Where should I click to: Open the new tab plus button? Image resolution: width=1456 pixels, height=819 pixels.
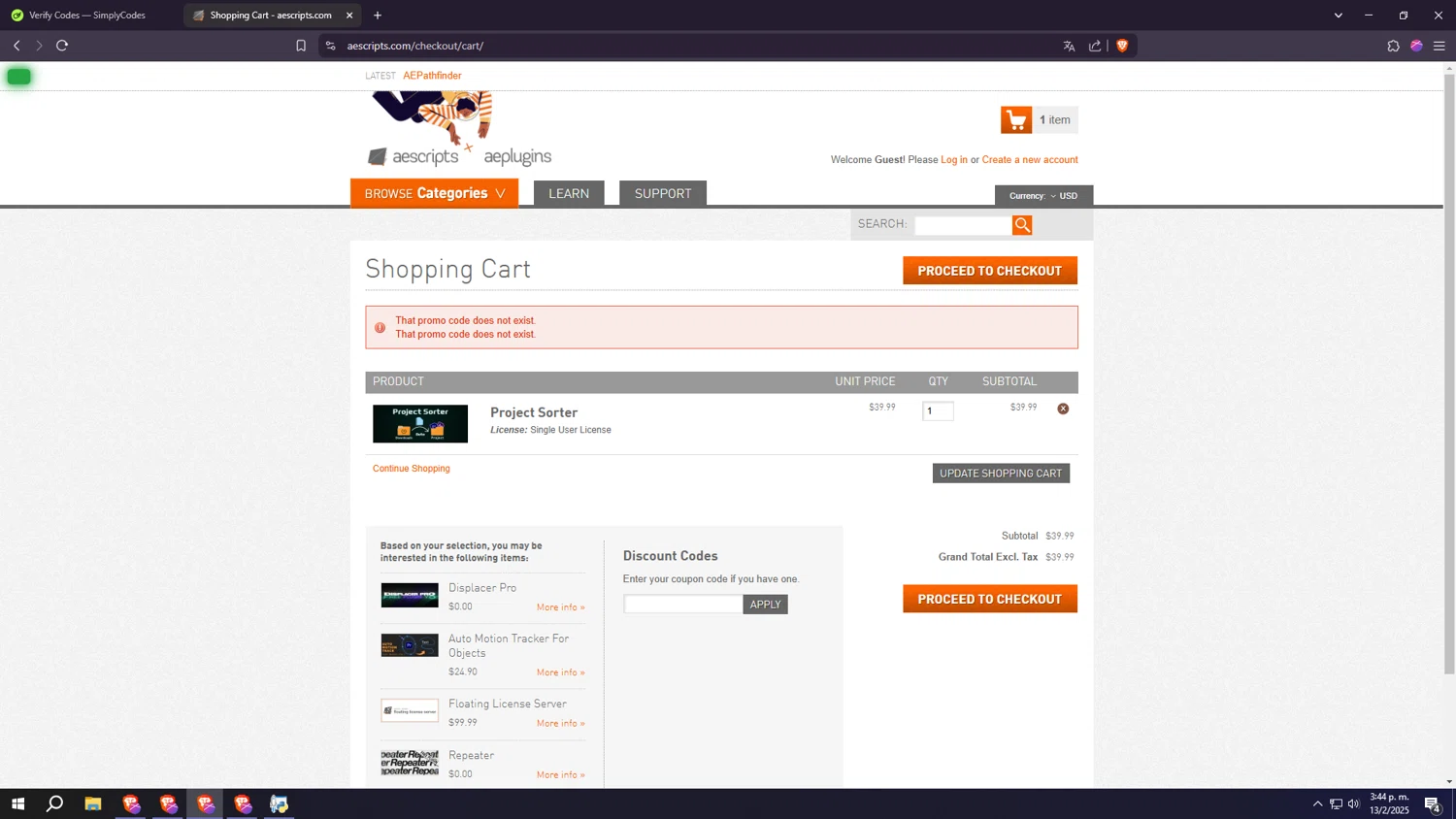click(x=378, y=16)
